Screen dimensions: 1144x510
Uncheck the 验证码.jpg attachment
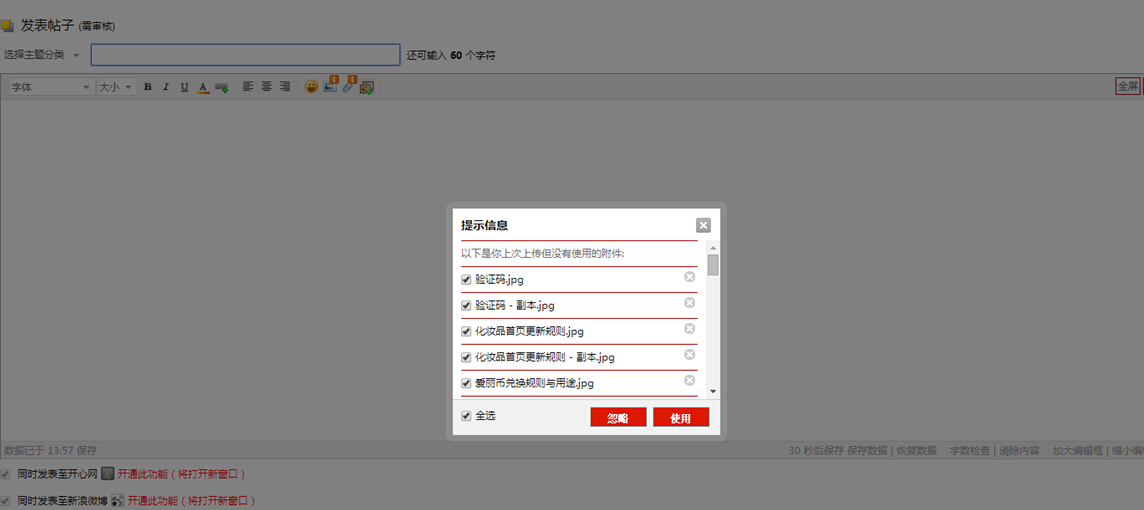(466, 279)
